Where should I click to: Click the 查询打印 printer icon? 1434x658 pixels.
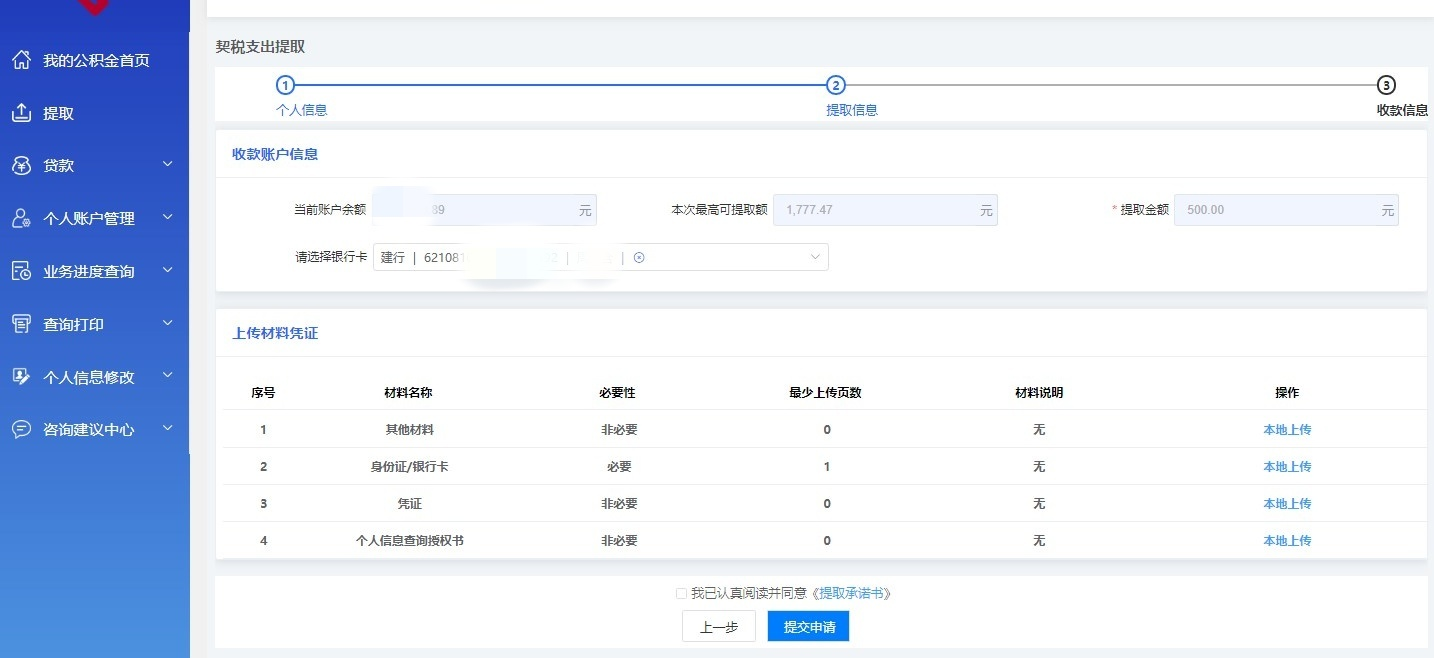(21, 324)
